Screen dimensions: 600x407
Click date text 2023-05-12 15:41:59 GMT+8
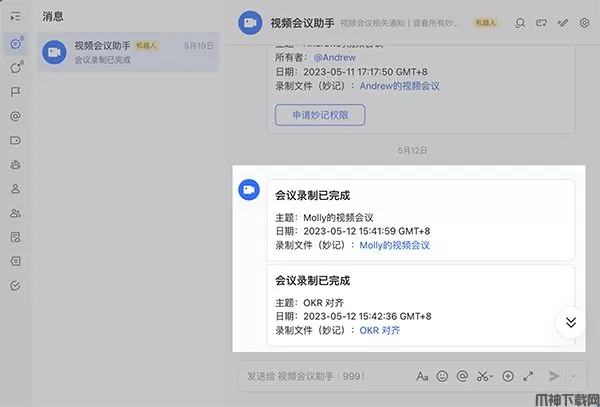pyautogui.click(x=367, y=231)
